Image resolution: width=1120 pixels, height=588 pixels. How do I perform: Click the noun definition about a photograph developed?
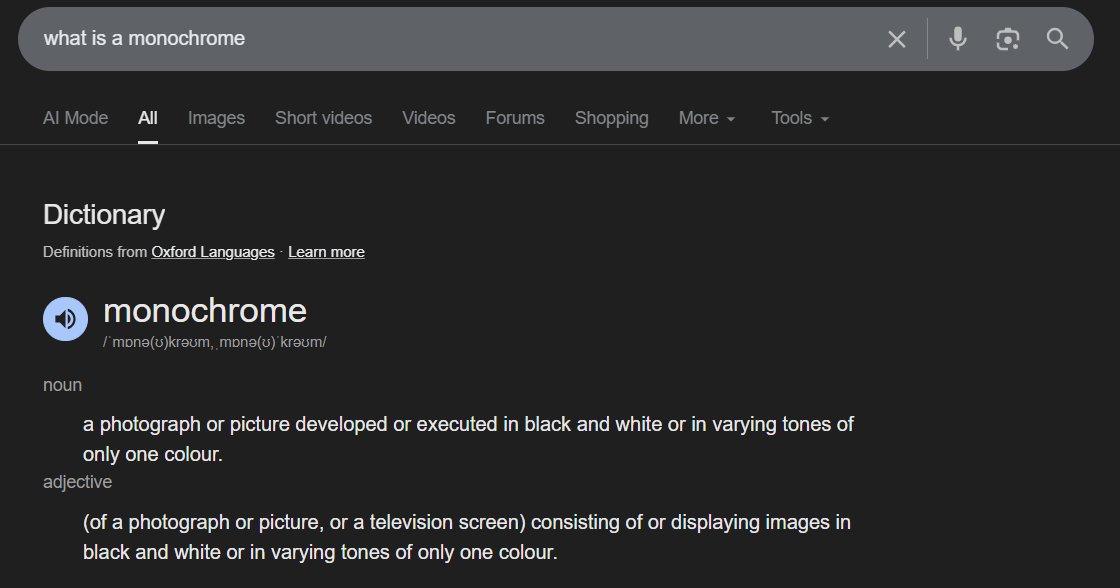[x=468, y=439]
